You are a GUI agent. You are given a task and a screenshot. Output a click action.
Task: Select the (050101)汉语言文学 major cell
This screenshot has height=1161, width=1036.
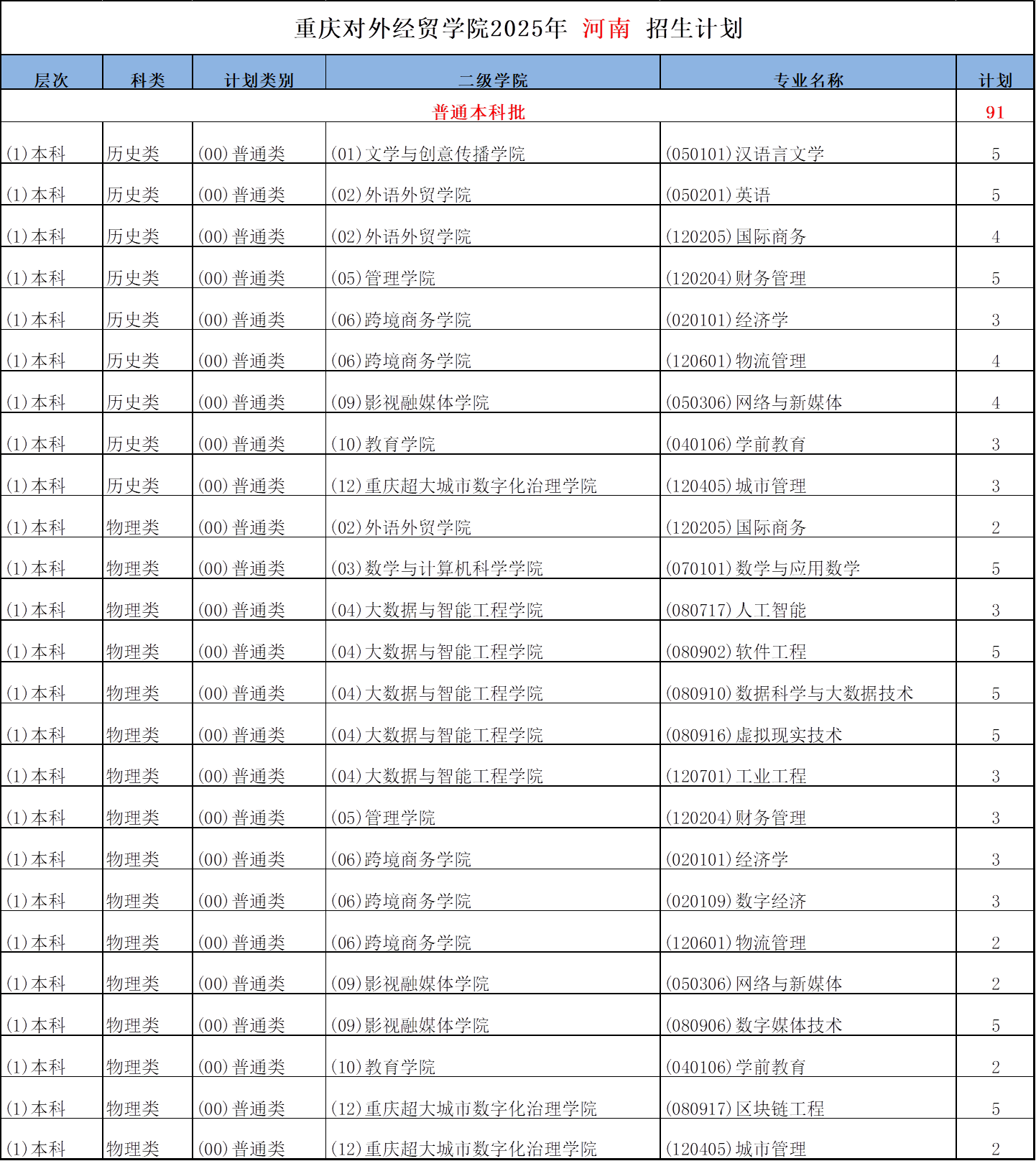[x=744, y=154]
